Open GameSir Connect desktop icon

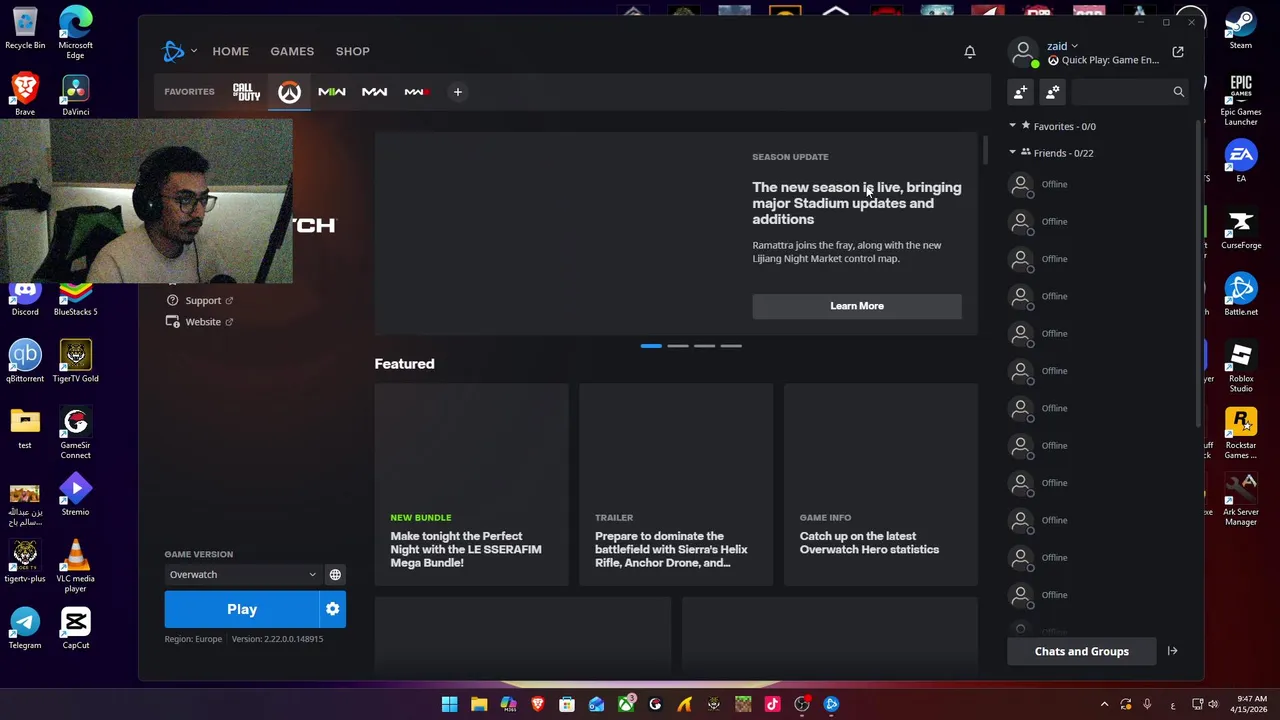coord(75,433)
